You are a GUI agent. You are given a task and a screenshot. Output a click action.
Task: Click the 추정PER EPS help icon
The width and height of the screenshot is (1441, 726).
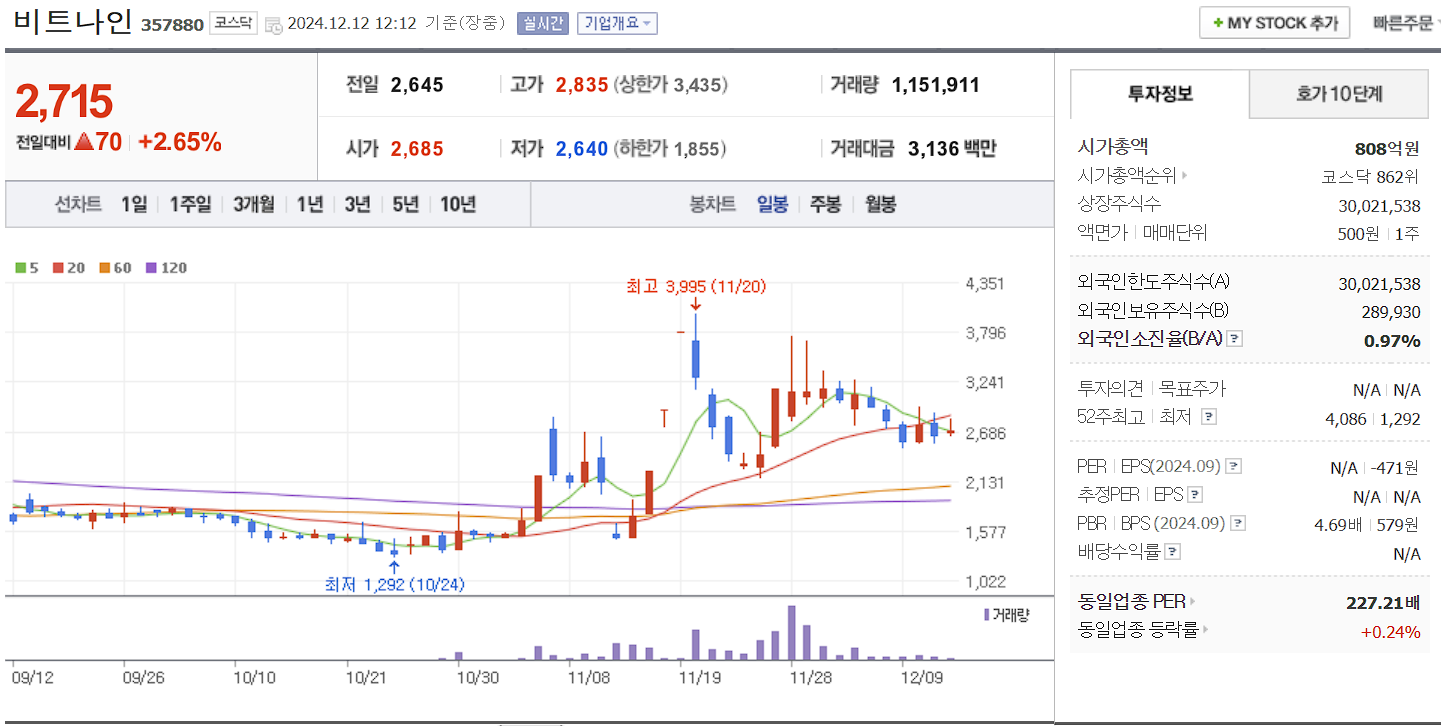coord(1195,494)
